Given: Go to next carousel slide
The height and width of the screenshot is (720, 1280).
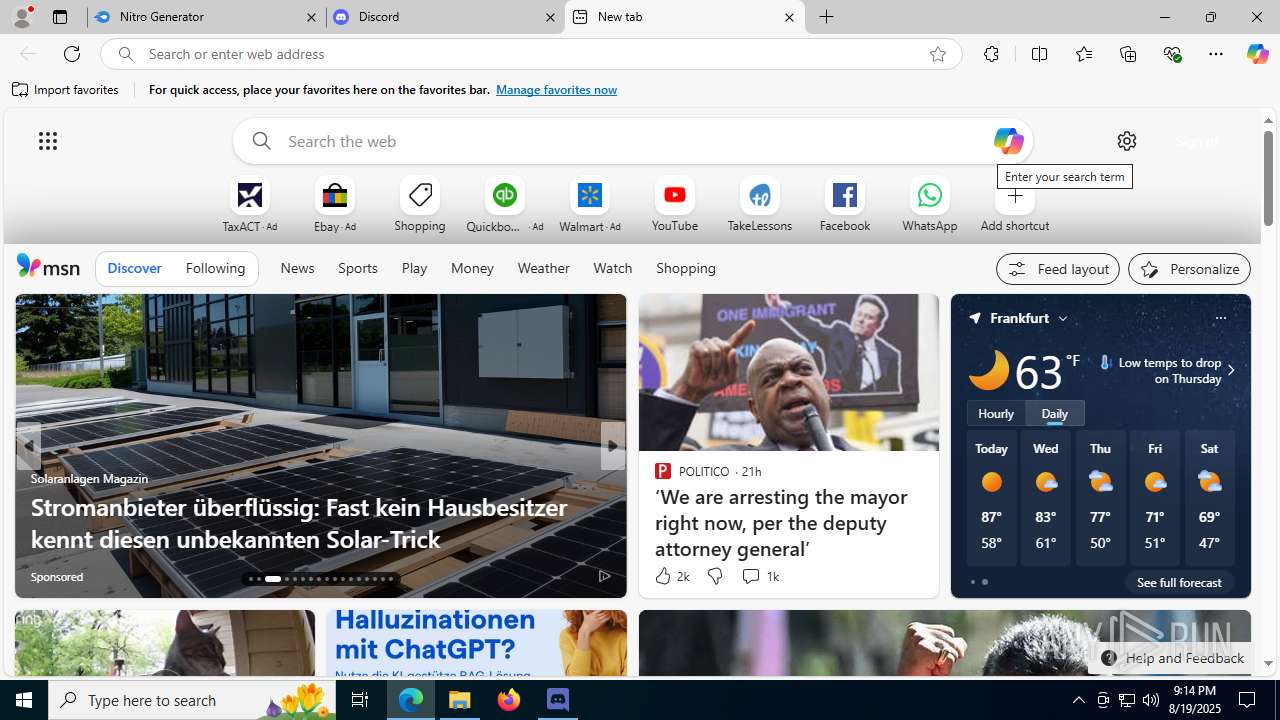Looking at the screenshot, I should coord(613,446).
